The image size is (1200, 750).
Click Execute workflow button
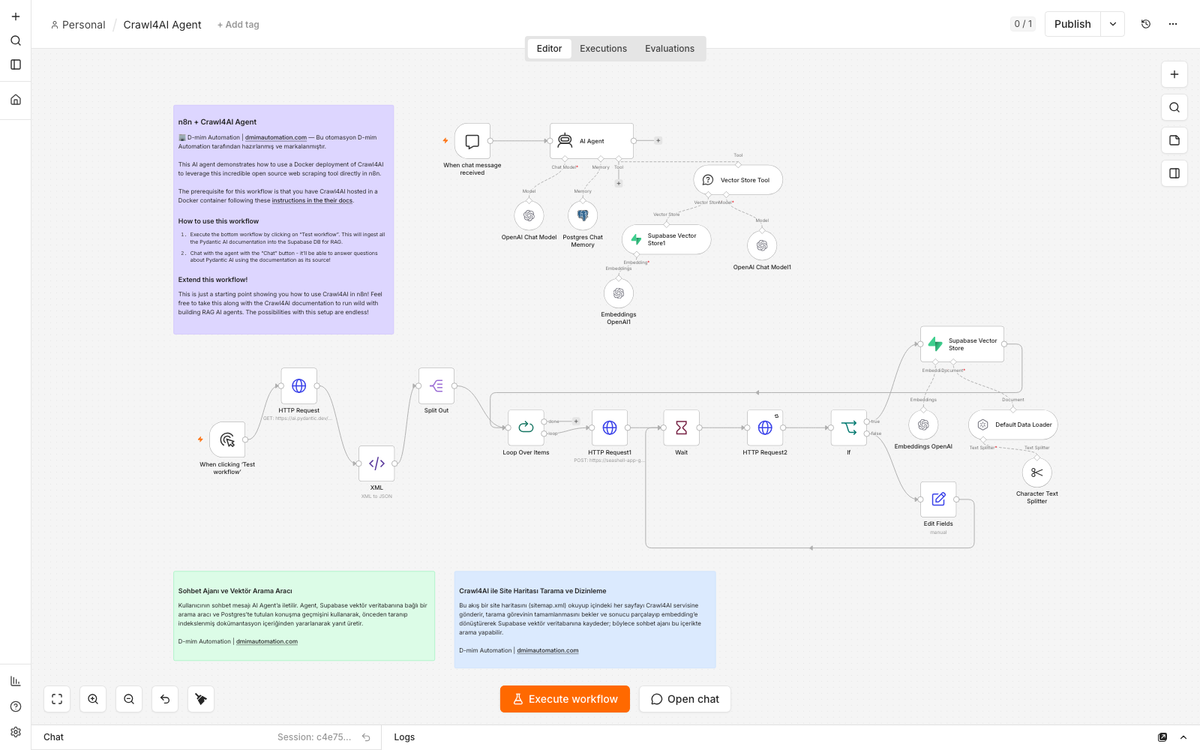(565, 699)
